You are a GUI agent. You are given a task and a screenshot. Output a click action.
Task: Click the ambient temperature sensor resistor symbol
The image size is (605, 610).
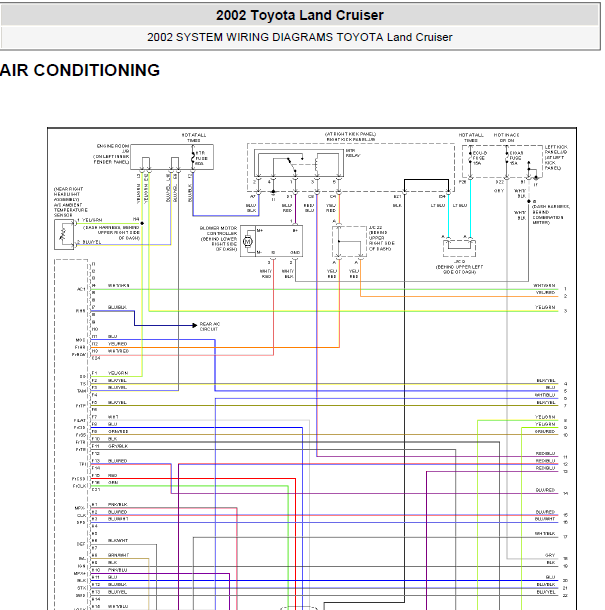coord(63,234)
